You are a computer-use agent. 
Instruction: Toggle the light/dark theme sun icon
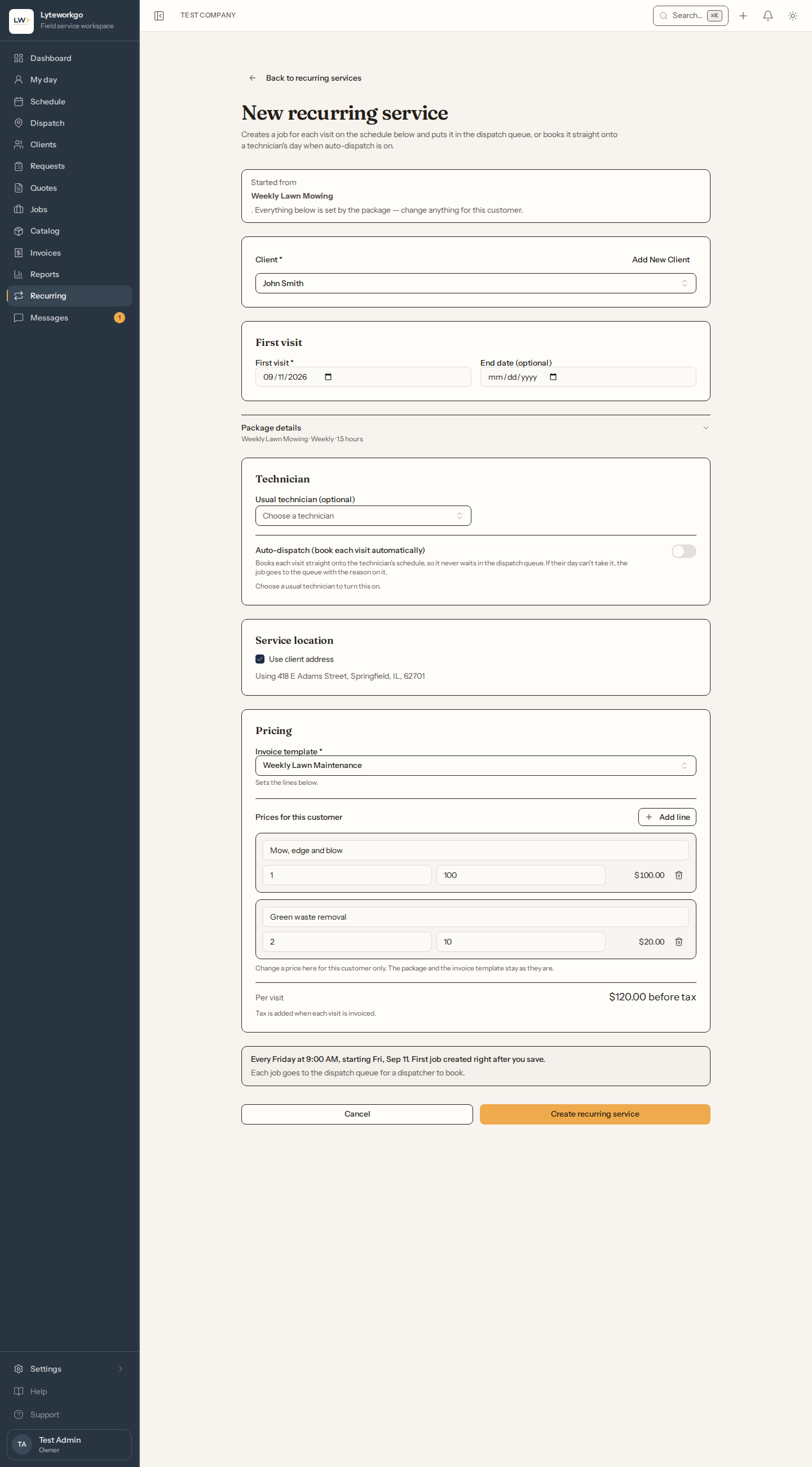pos(793,16)
